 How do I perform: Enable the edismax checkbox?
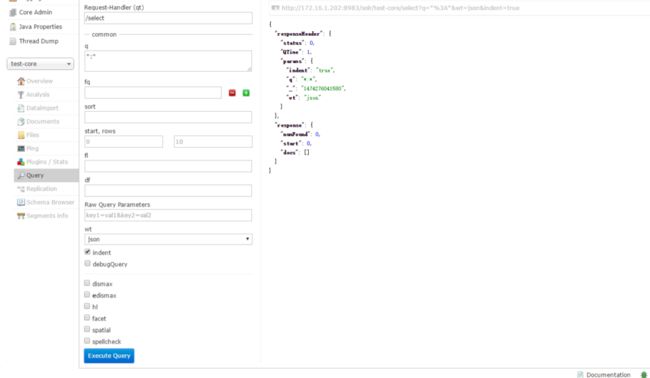point(87,295)
